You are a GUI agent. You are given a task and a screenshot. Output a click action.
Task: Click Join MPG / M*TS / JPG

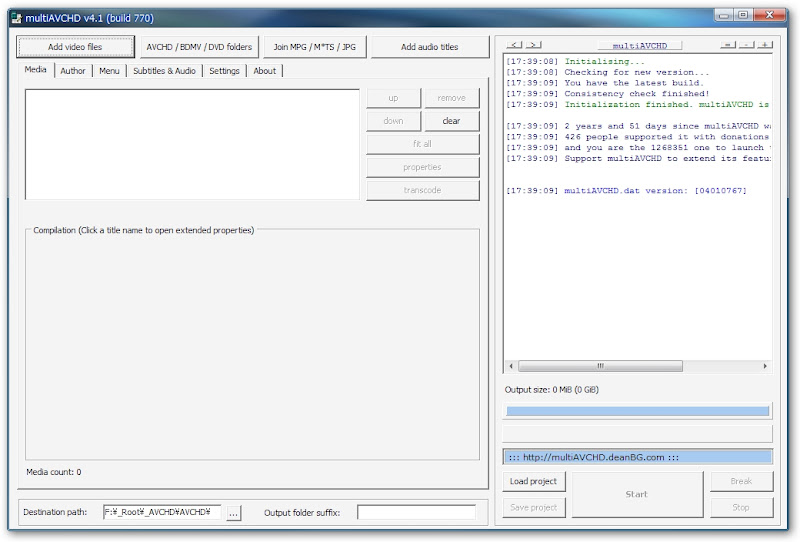tap(314, 46)
